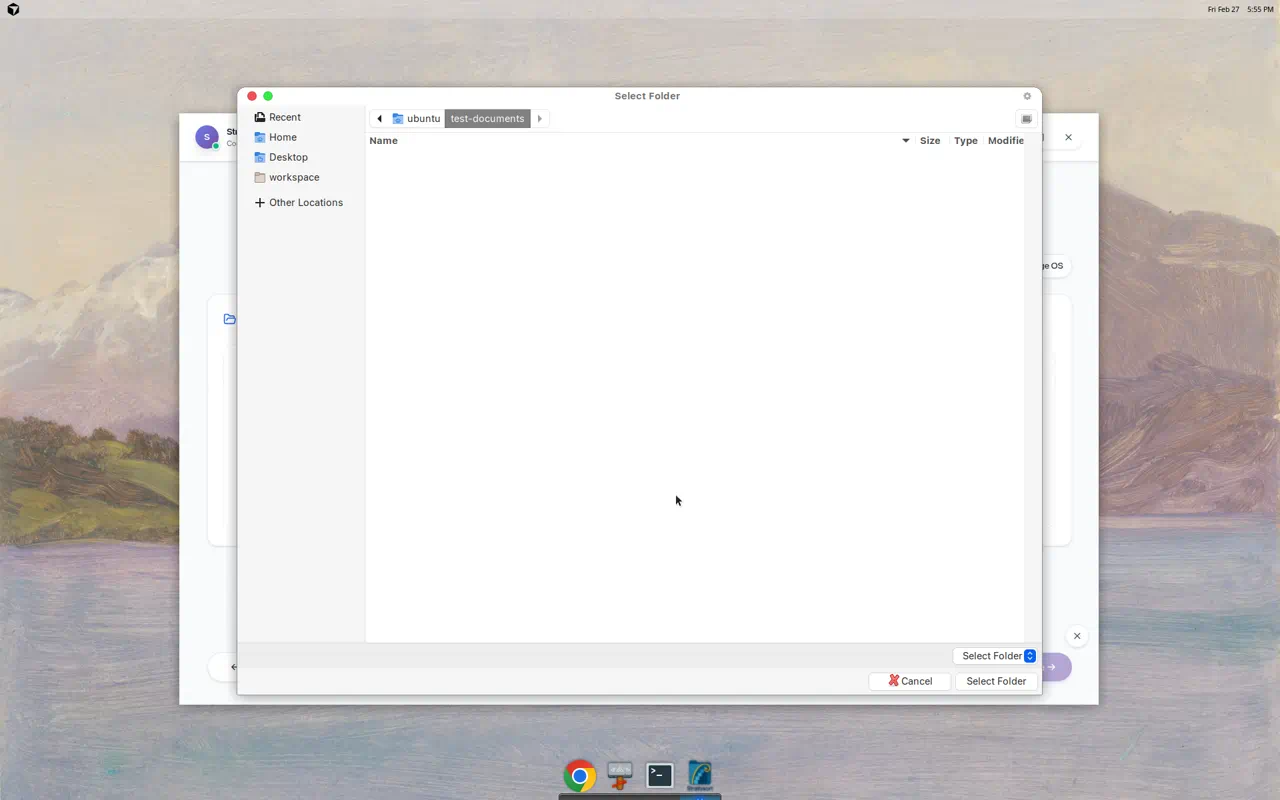Launch the Stratusort app from the dock
Screen dimensions: 1280x800
click(699, 775)
